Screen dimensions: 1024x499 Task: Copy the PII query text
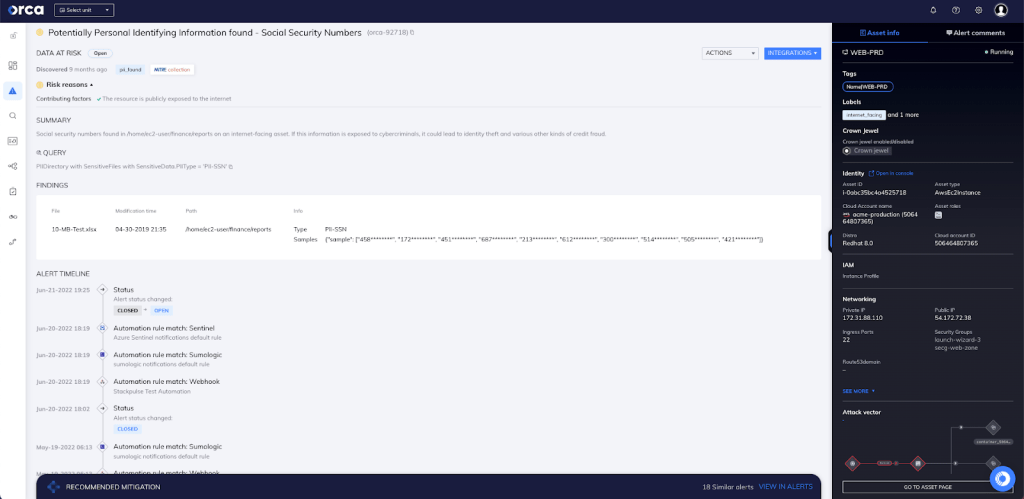click(230, 166)
